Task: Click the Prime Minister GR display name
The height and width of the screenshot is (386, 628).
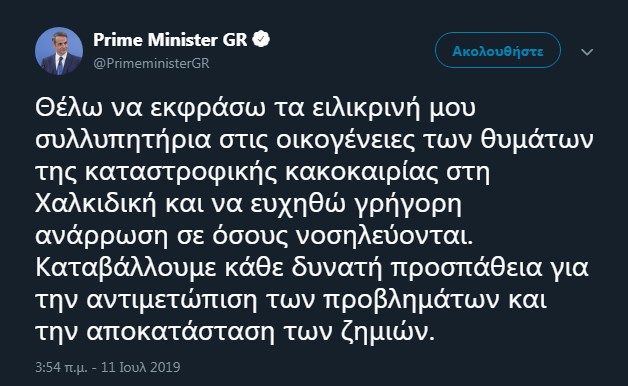Action: 170,40
